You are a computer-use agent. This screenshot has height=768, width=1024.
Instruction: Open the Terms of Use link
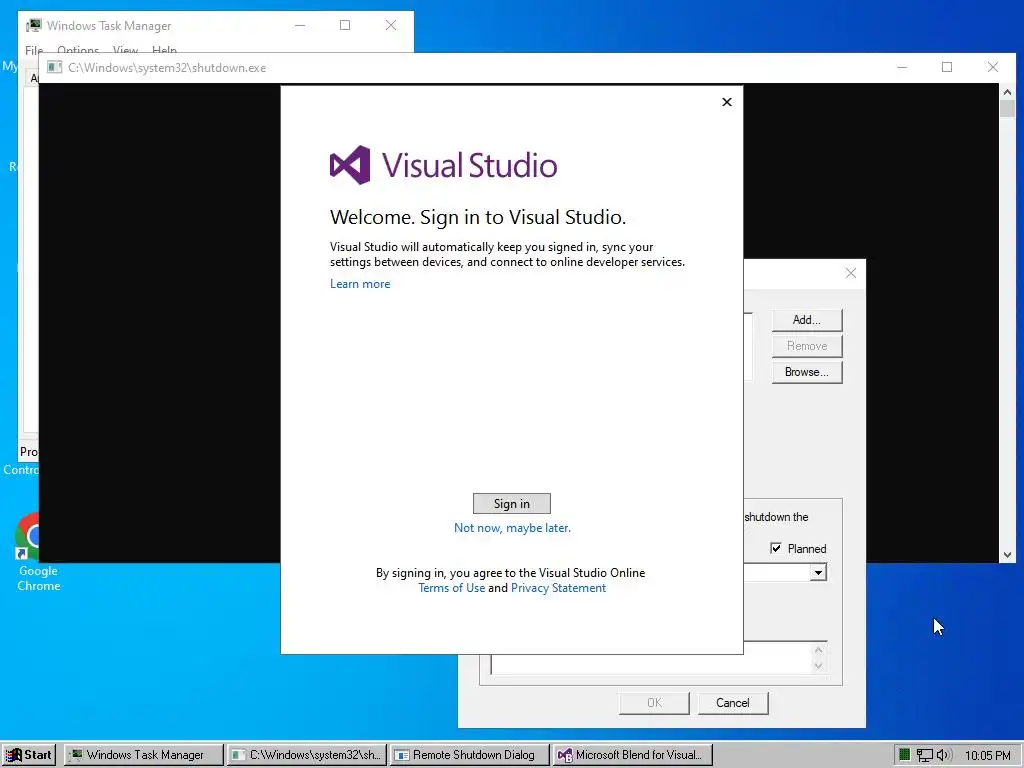click(x=451, y=588)
